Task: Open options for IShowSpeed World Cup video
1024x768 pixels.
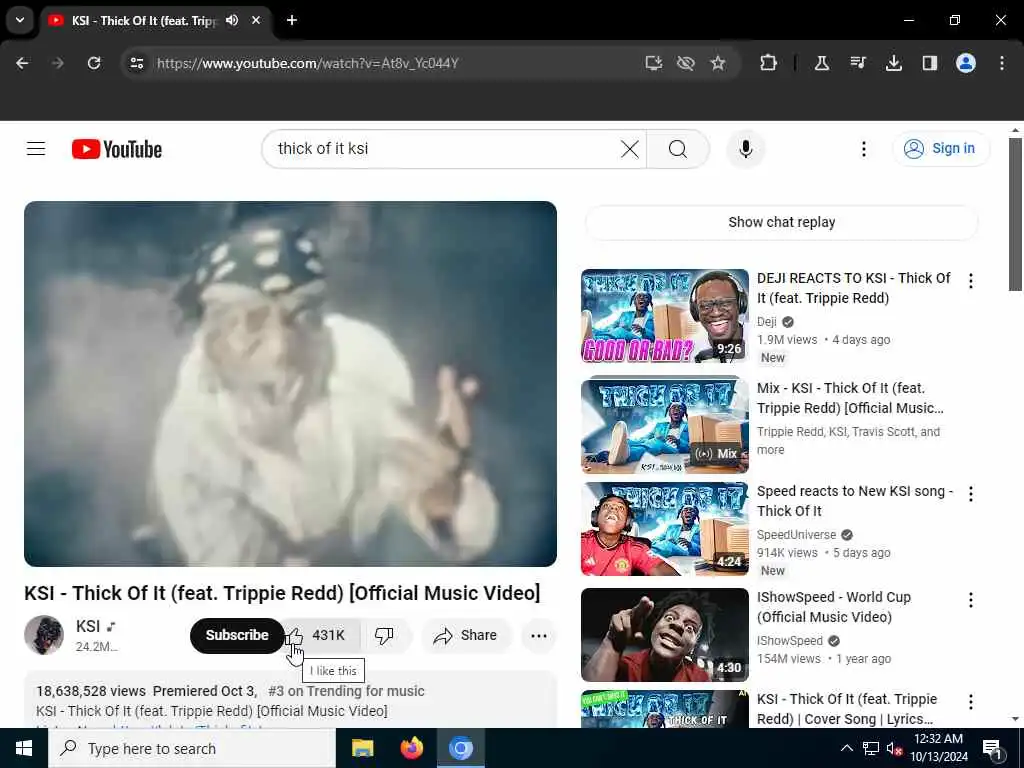Action: [970, 600]
